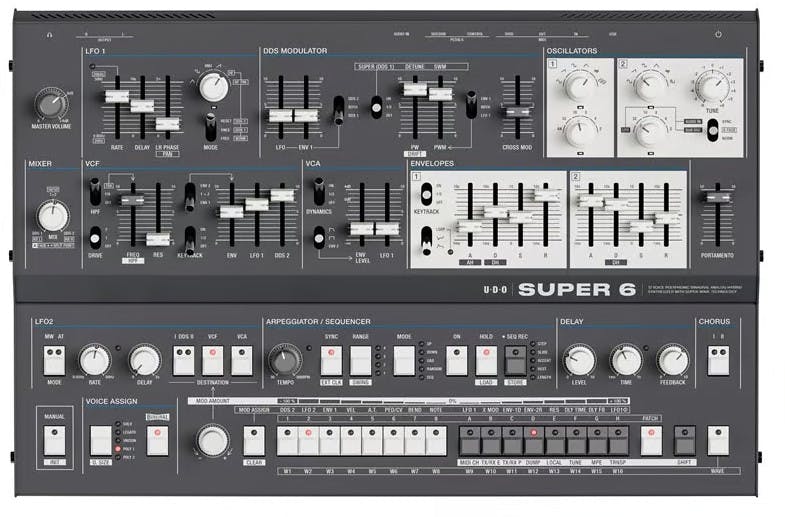Turn the arpeggiator Tempo knob

click(x=285, y=360)
